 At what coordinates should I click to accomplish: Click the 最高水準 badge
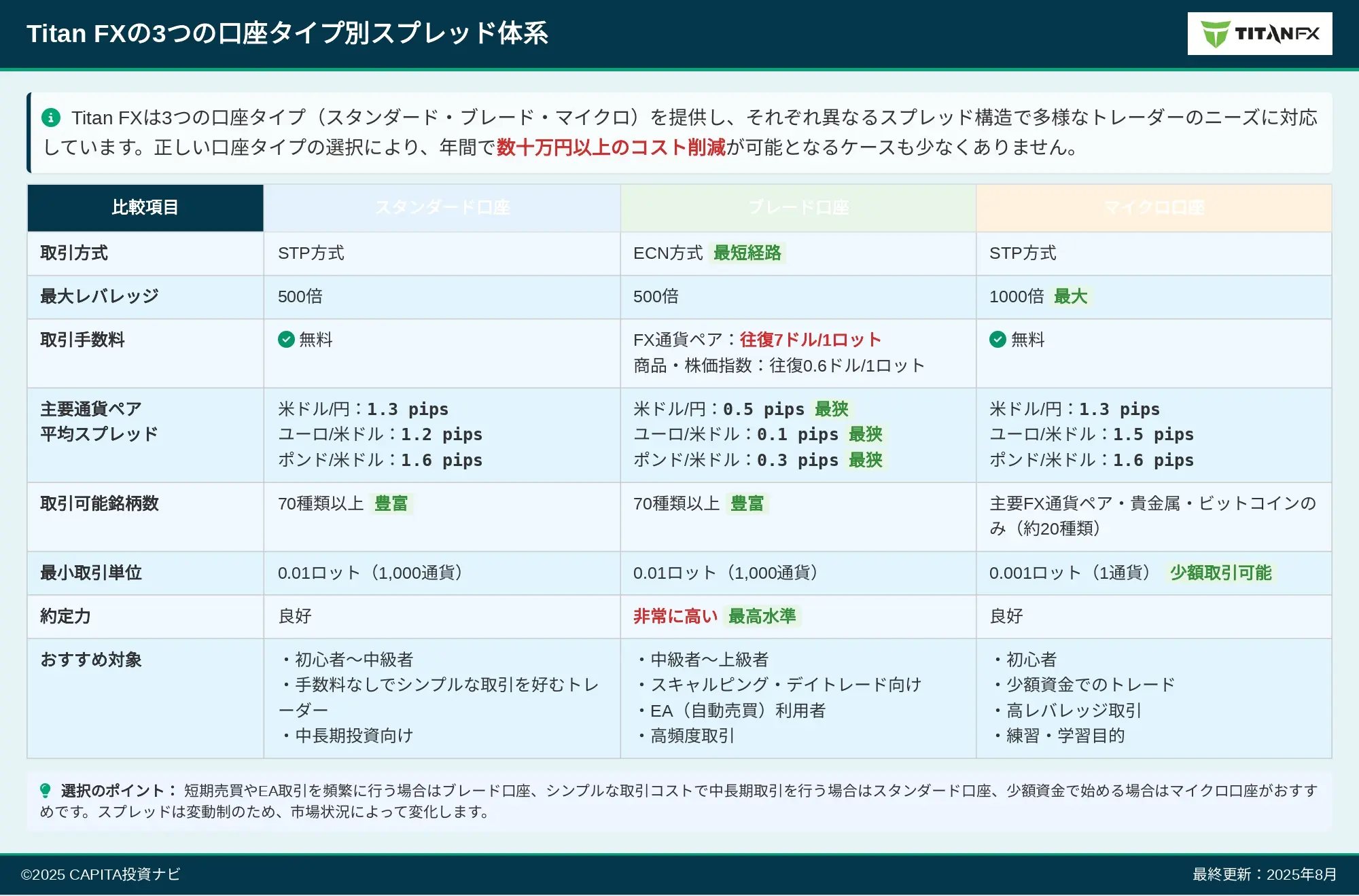[x=762, y=616]
